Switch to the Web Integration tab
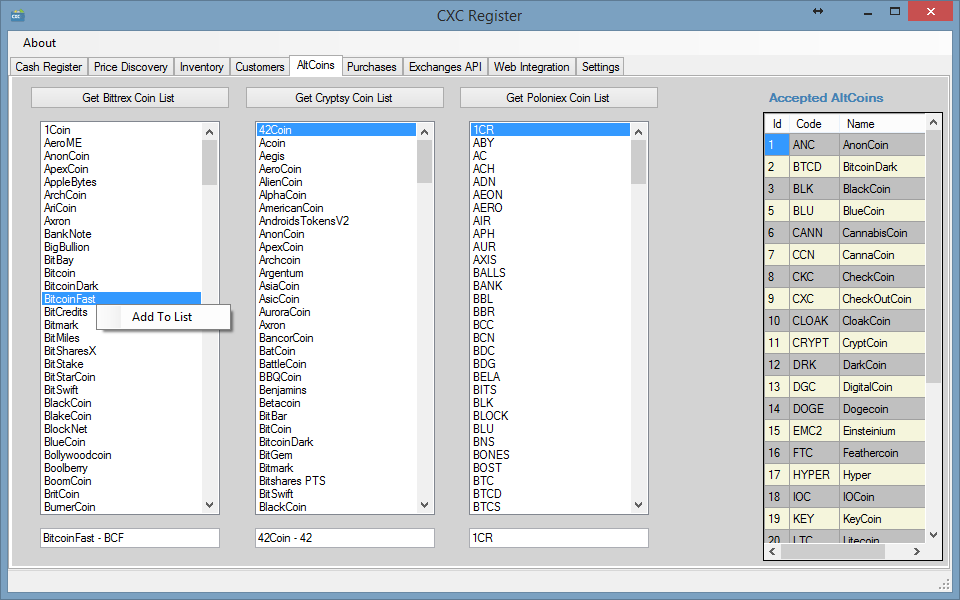Image resolution: width=960 pixels, height=600 pixels. pos(531,67)
